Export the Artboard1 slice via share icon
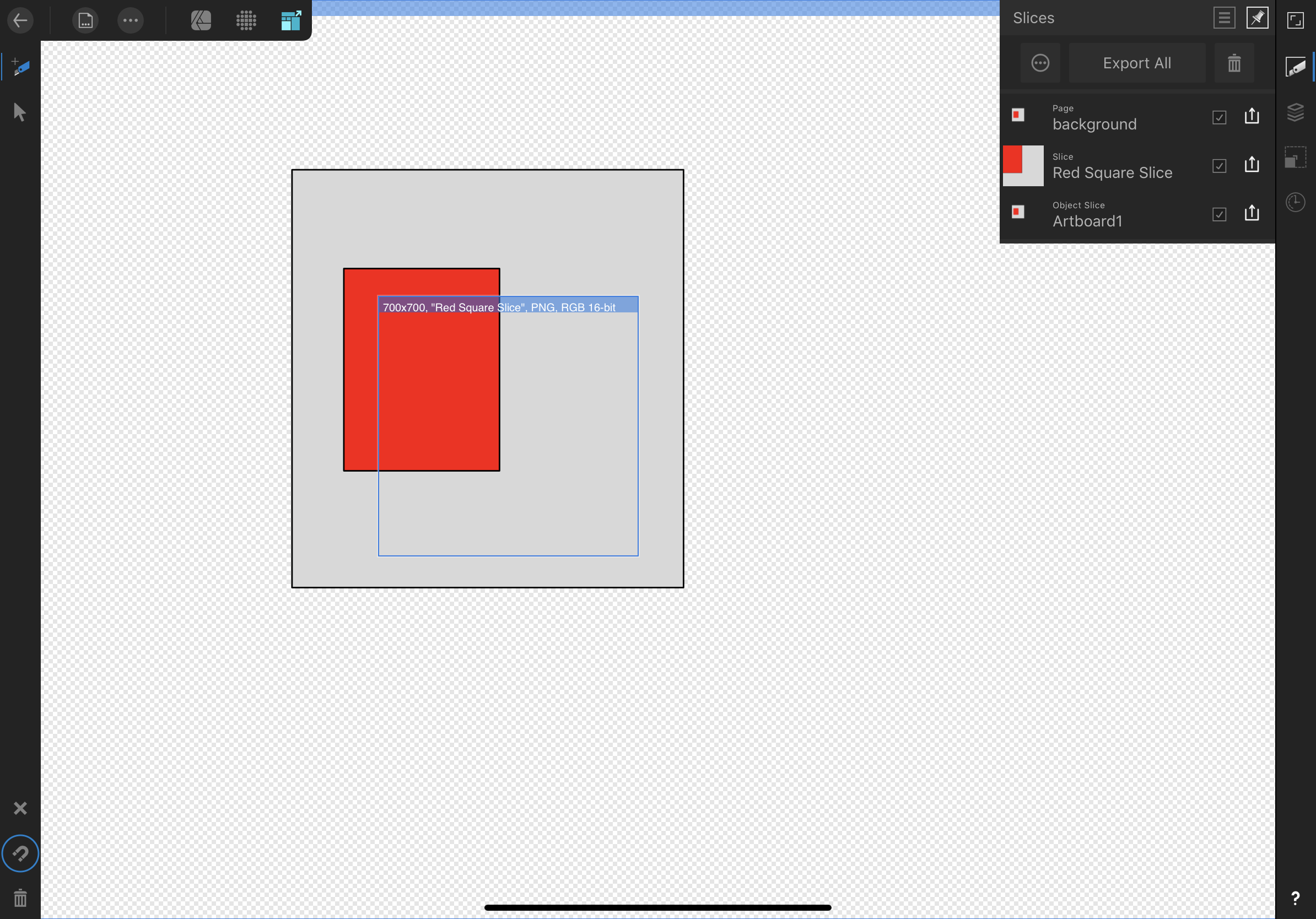This screenshot has width=1316, height=919. pyautogui.click(x=1252, y=213)
